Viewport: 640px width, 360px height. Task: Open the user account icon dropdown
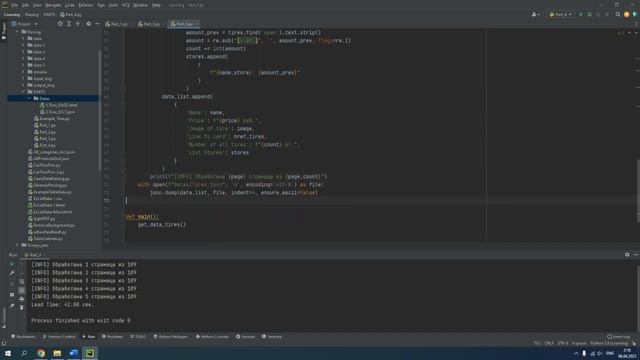point(536,14)
